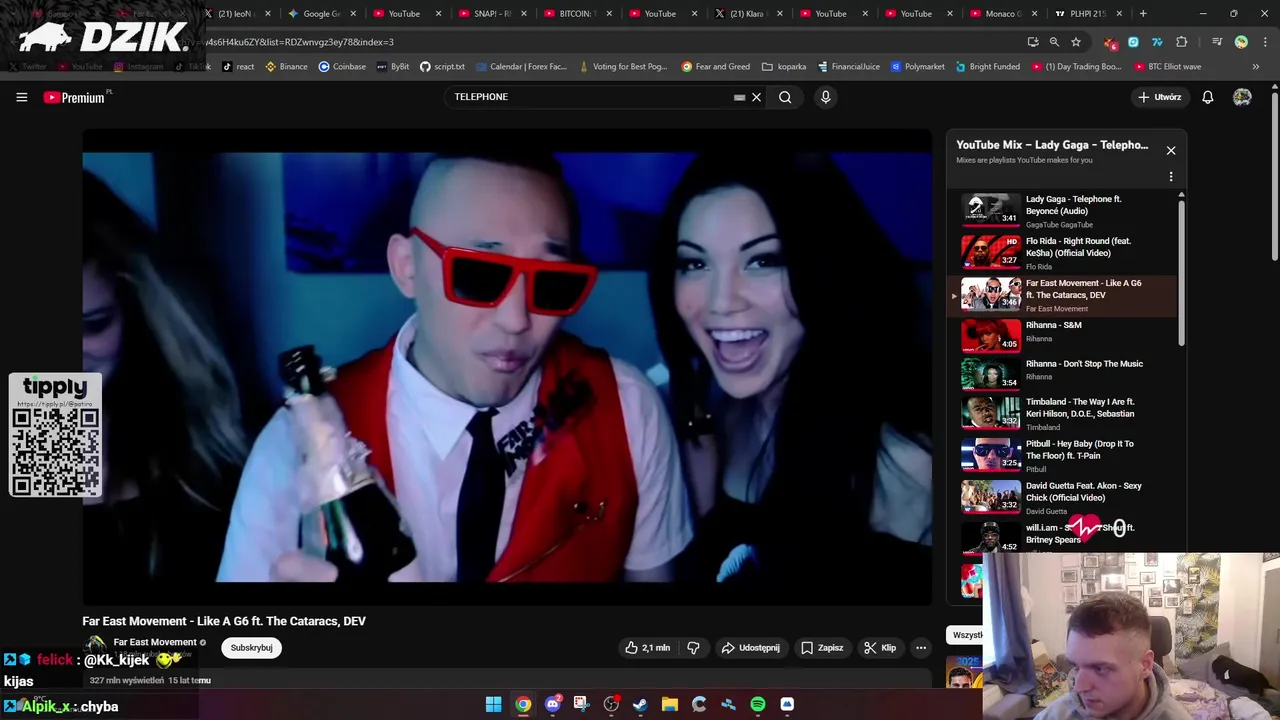Click the Pitbull - Hey Baby thumbnail
This screenshot has width=1280, height=720.
pyautogui.click(x=991, y=454)
